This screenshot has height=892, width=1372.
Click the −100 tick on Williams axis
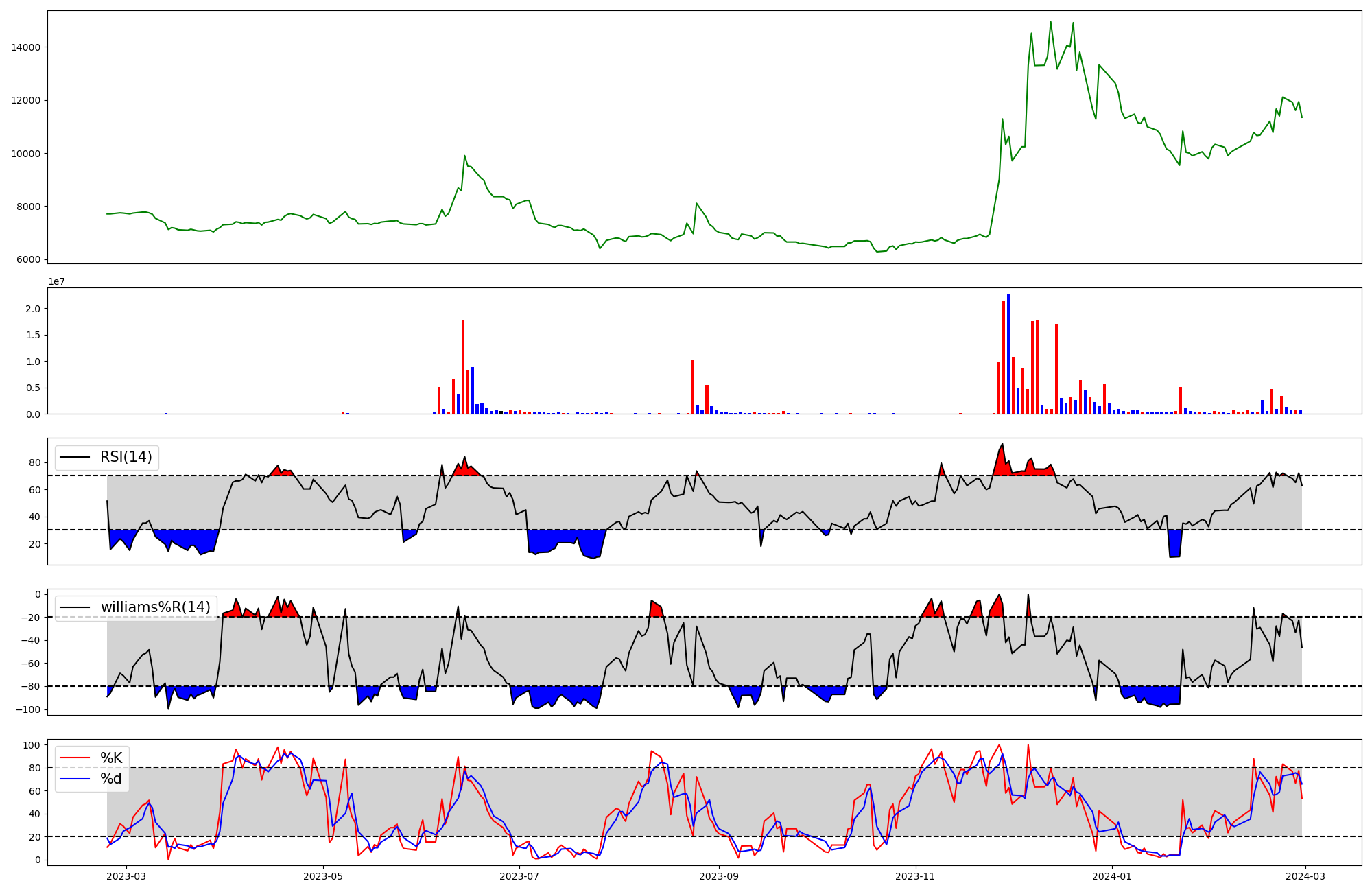pos(27,709)
